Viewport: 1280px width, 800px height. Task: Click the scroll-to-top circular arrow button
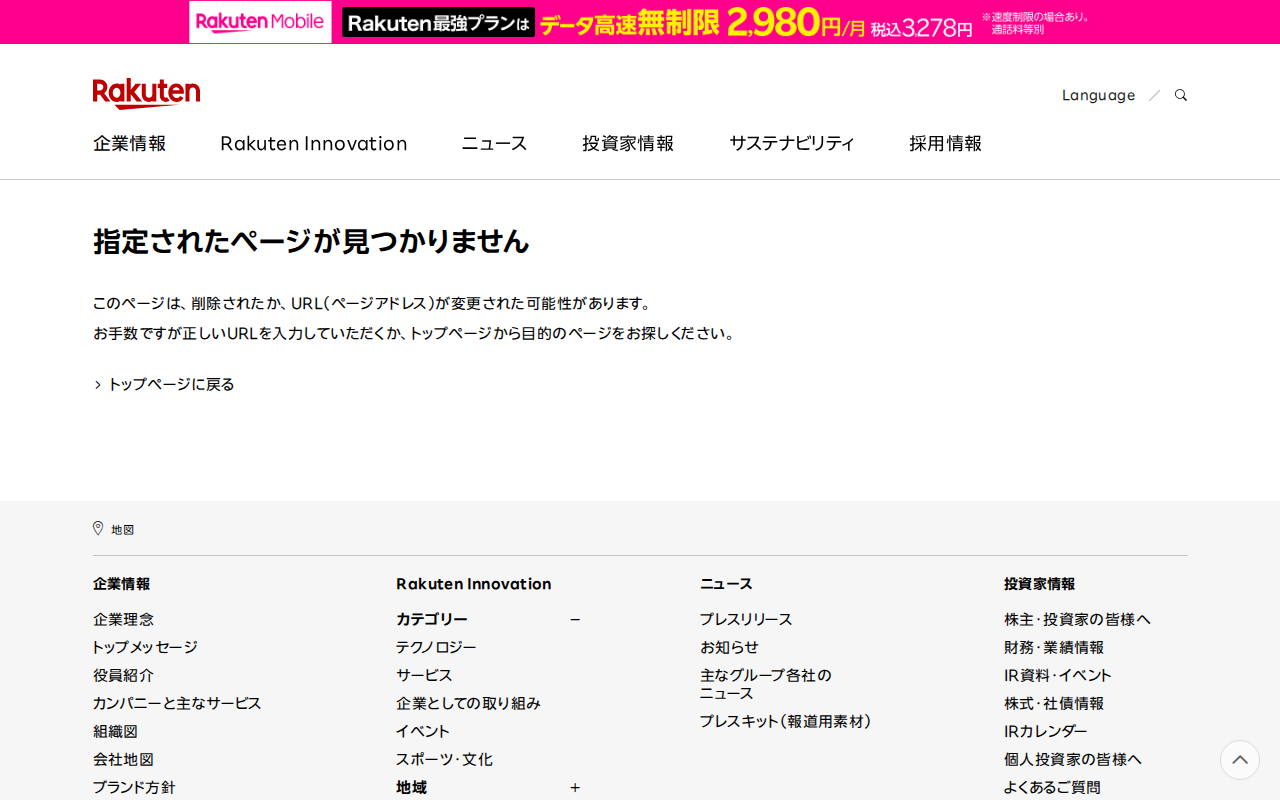click(x=1239, y=760)
